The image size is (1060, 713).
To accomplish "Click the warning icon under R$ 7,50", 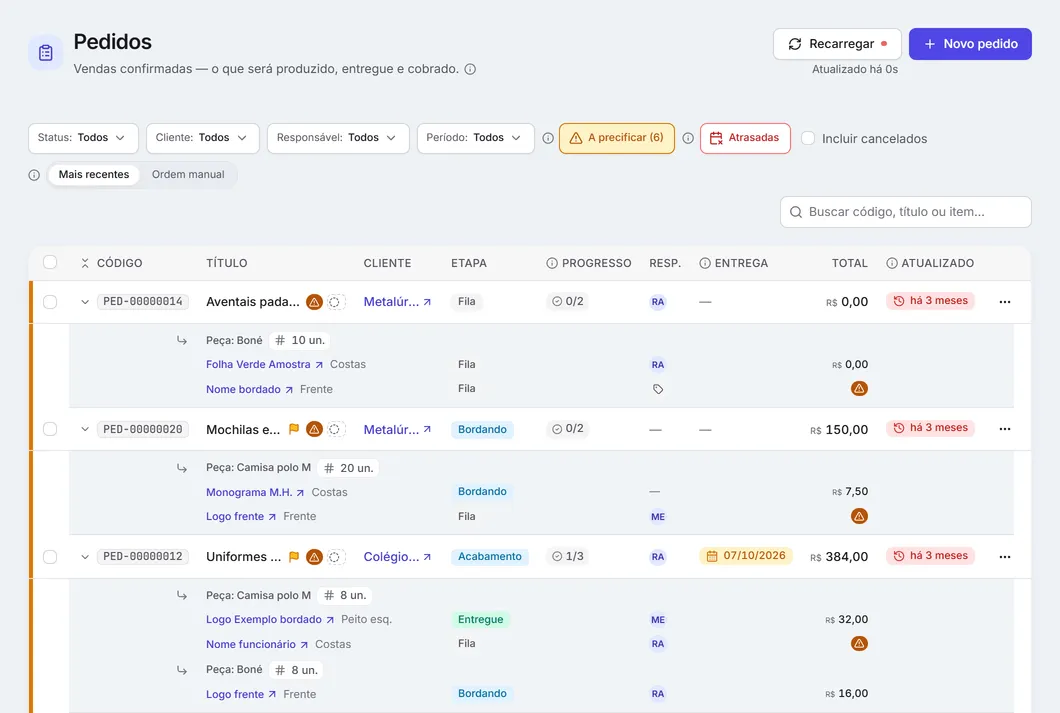I will [x=859, y=516].
